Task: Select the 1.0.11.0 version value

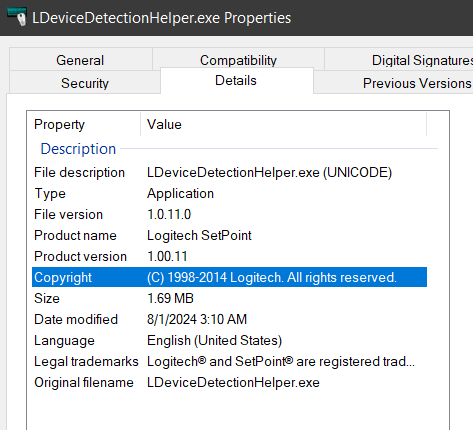Action: tap(169, 214)
